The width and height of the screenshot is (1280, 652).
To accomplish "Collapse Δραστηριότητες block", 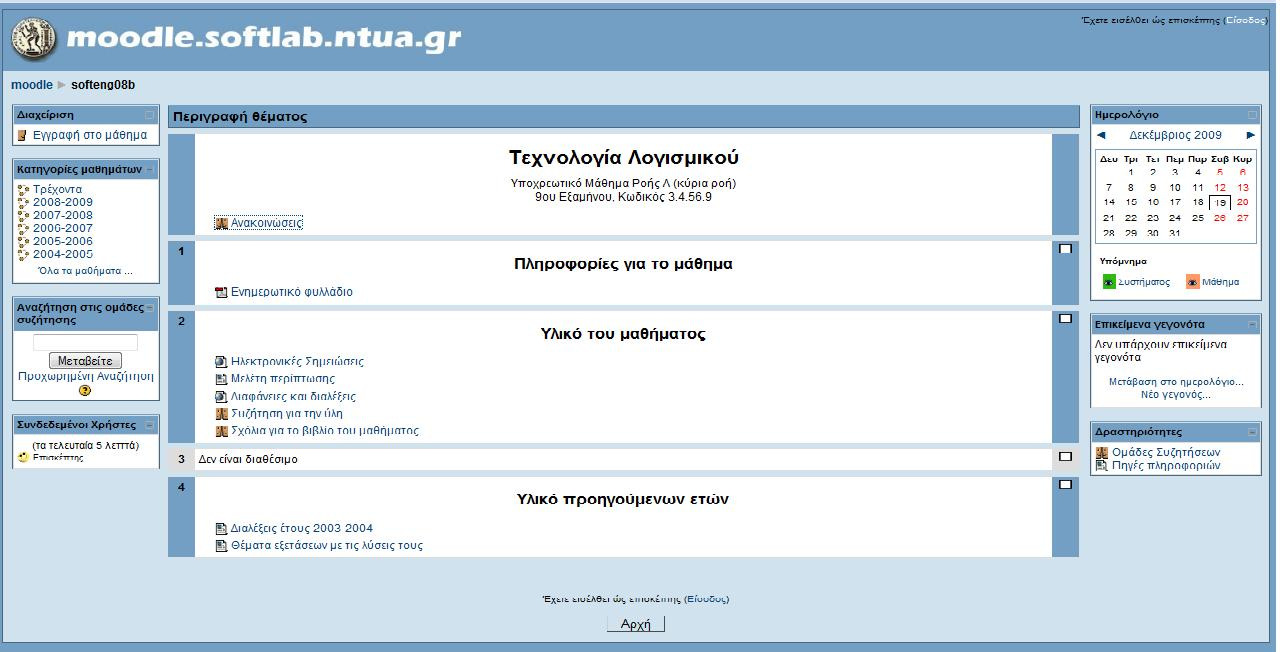I will [x=1252, y=432].
